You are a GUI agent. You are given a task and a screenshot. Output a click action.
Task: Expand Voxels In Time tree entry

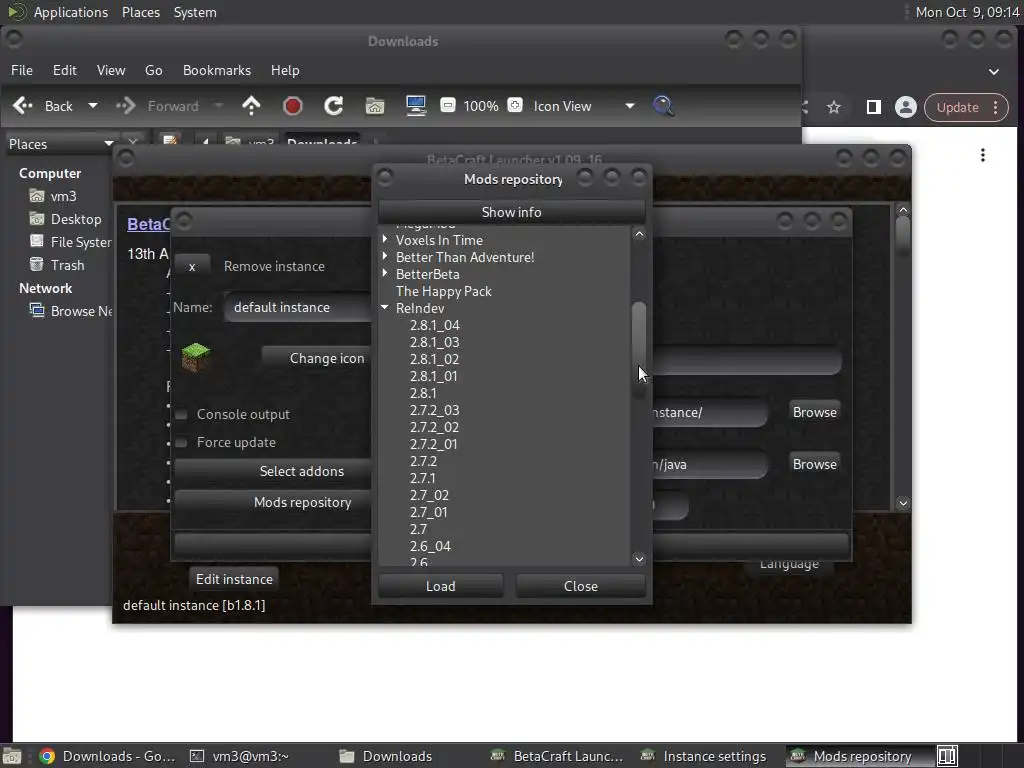[385, 240]
